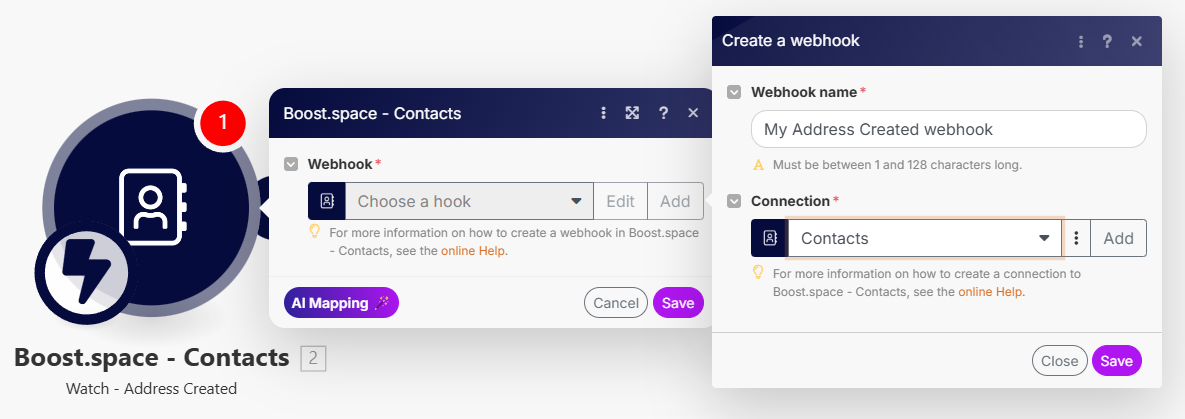Open the Contacts connection dropdown
Image resolution: width=1185 pixels, height=419 pixels.
click(x=924, y=238)
